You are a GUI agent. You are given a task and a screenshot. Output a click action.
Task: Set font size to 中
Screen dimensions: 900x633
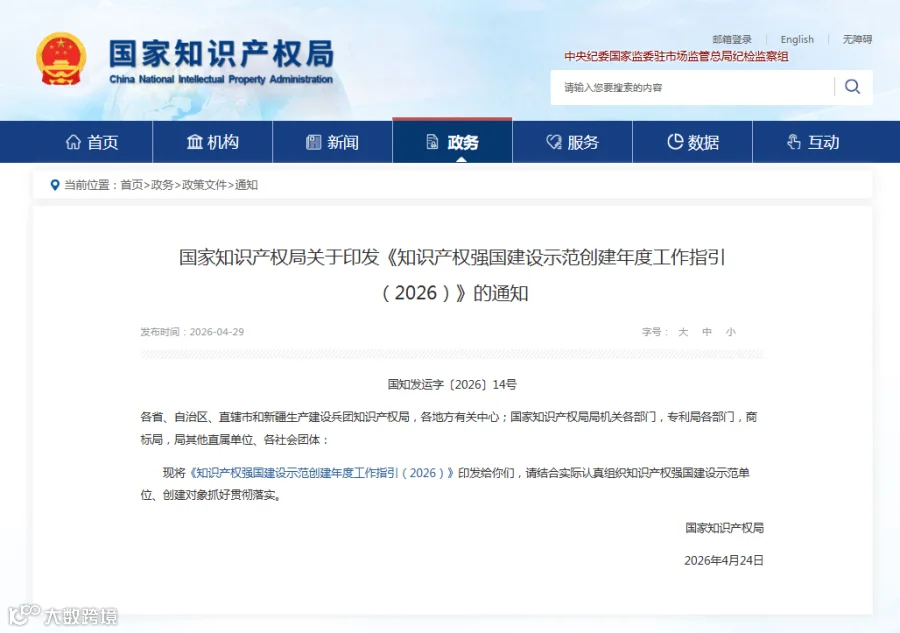707,332
